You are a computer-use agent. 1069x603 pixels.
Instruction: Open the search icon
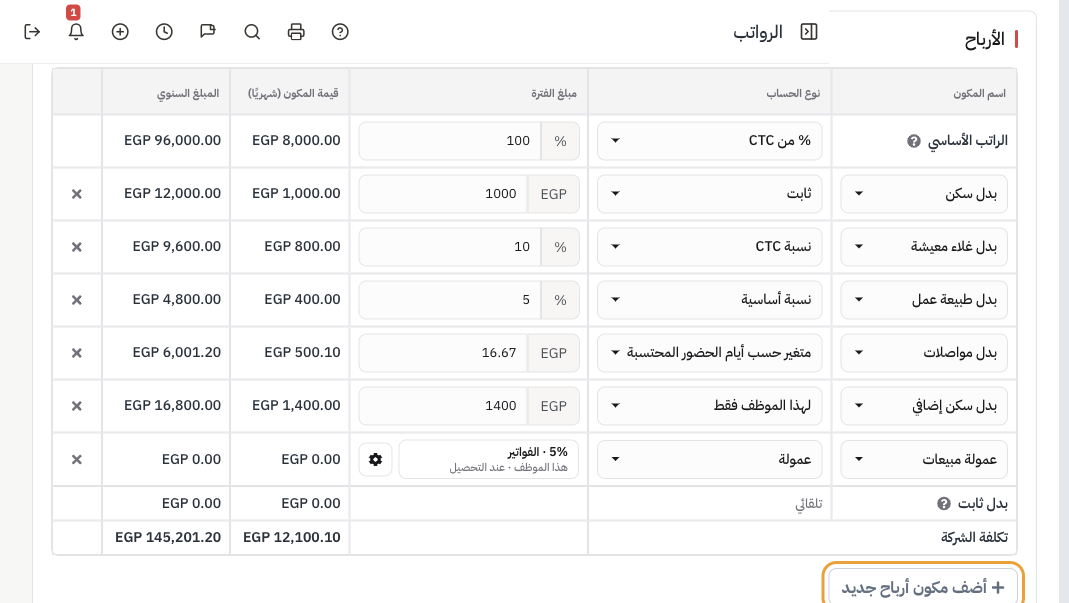click(x=252, y=32)
